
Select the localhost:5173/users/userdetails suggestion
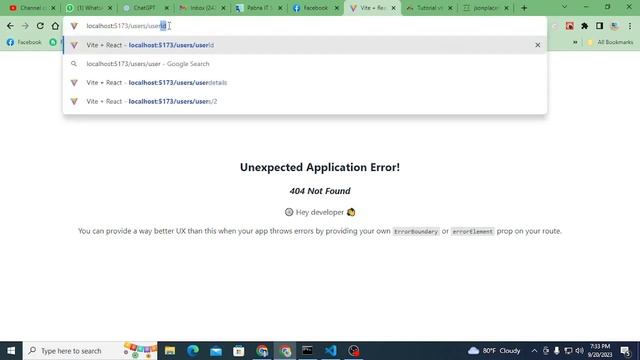[x=304, y=82]
